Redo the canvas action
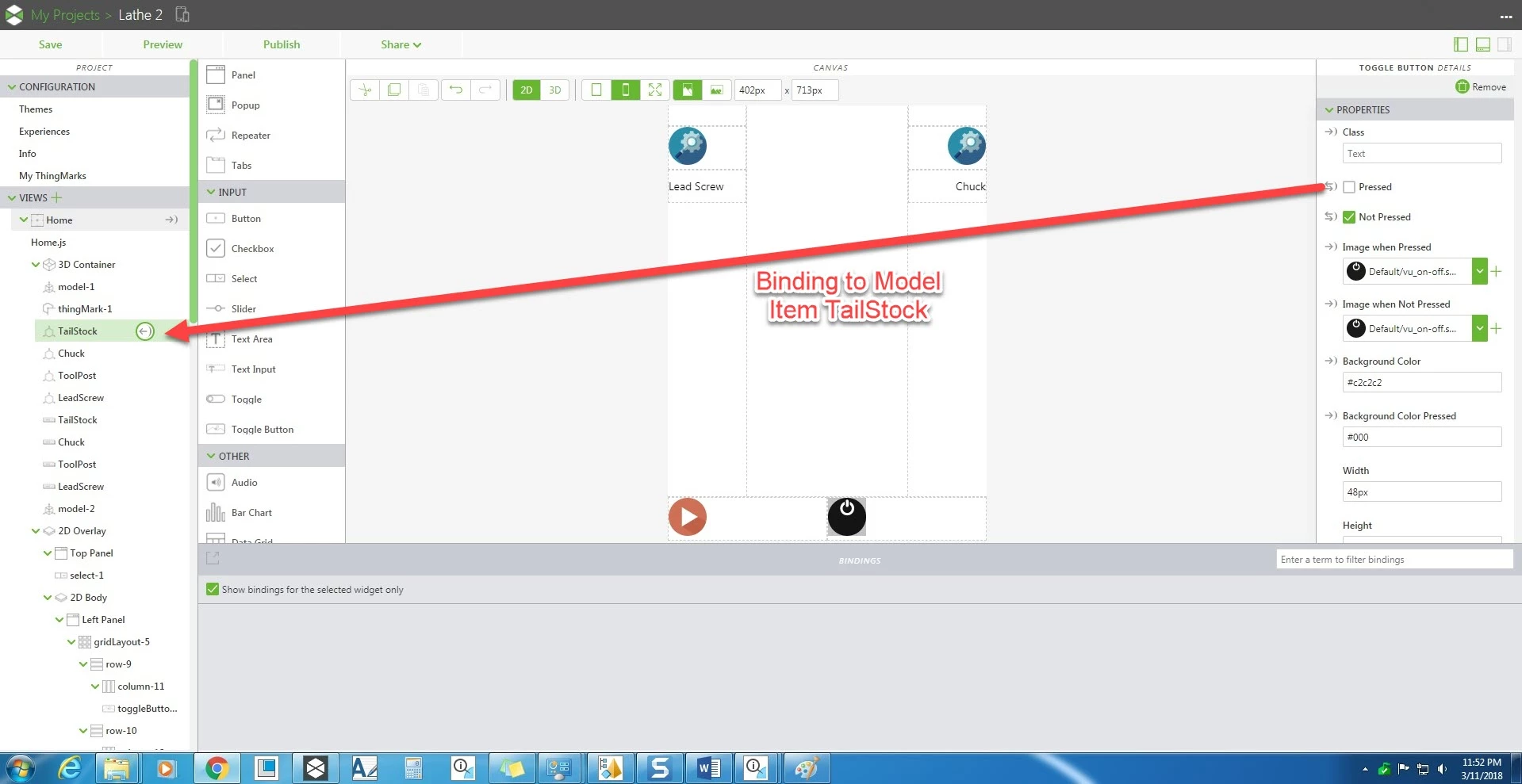Image resolution: width=1522 pixels, height=784 pixels. click(485, 90)
